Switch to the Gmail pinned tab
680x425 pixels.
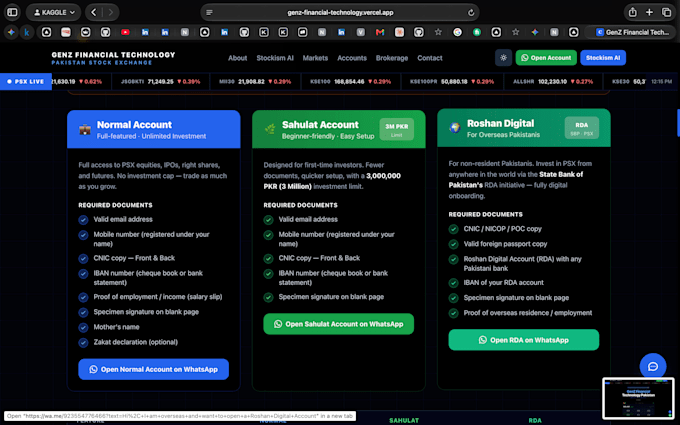(x=380, y=32)
